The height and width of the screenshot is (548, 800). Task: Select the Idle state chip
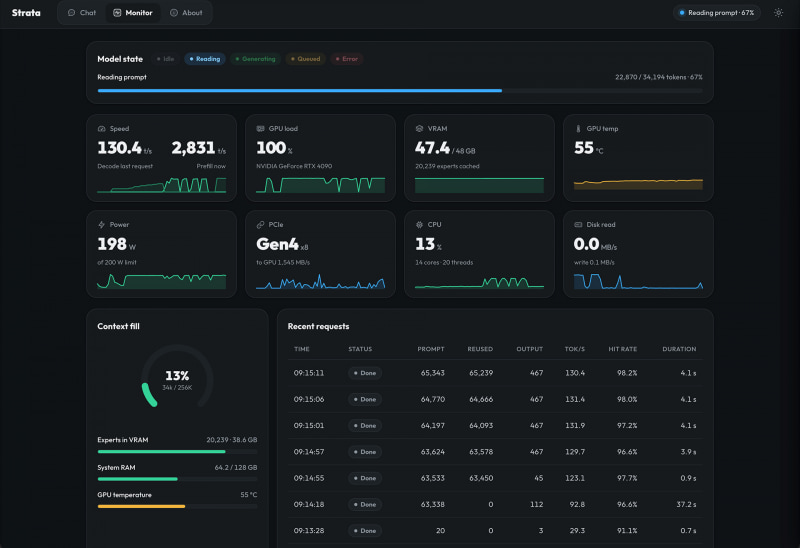pos(166,59)
